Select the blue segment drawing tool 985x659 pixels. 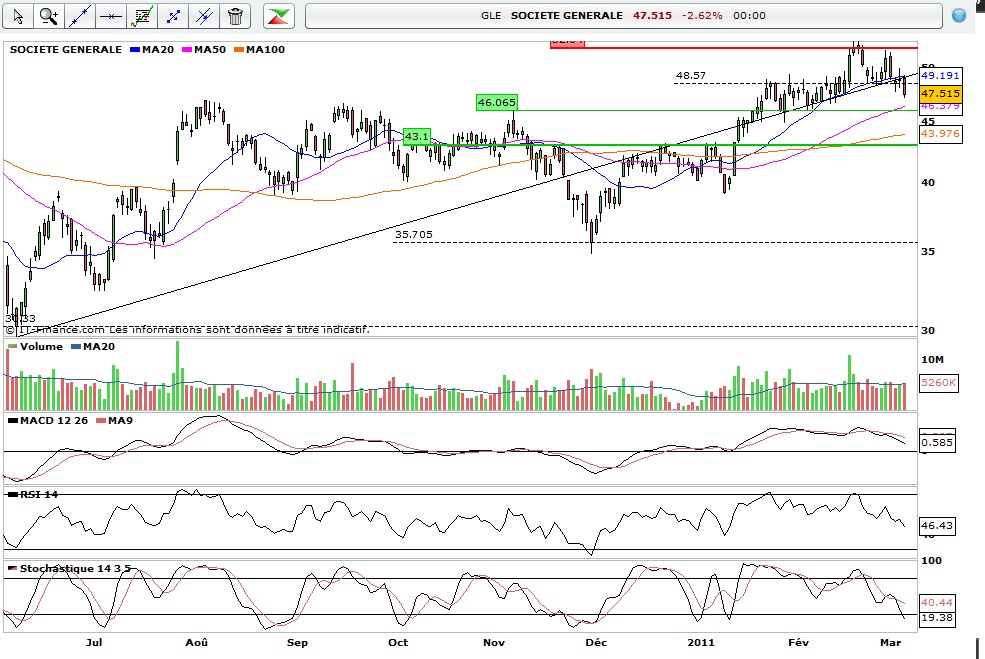click(173, 16)
